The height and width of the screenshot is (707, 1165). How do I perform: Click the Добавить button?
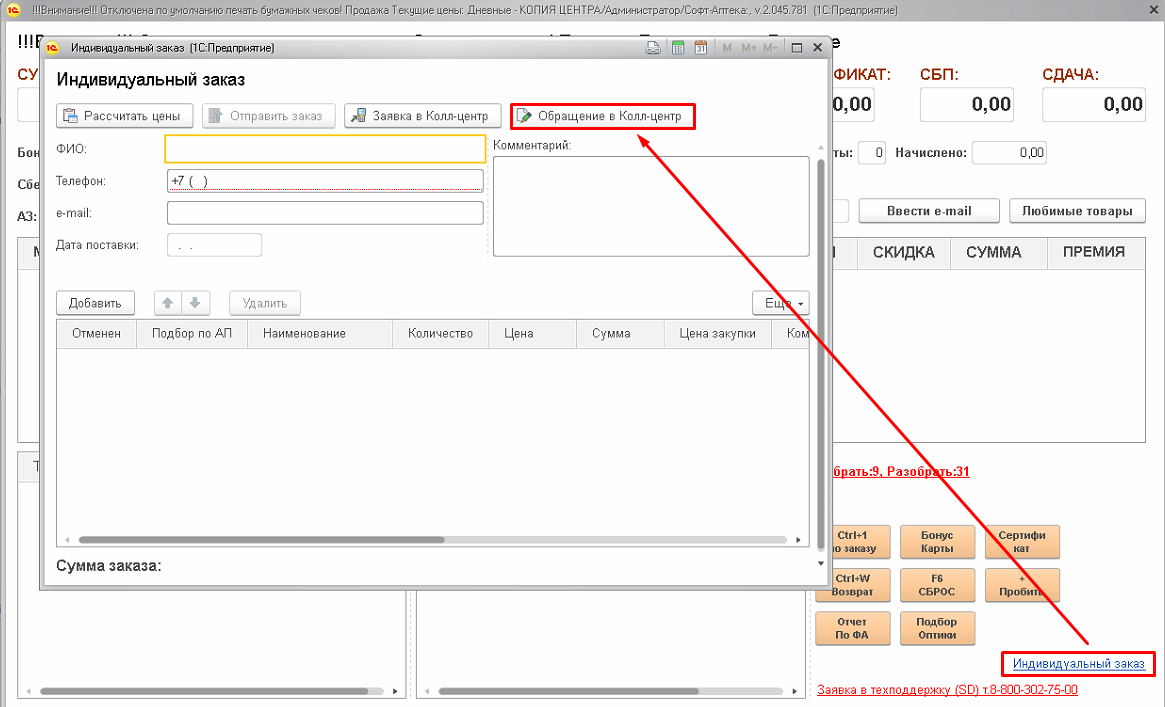click(x=95, y=303)
